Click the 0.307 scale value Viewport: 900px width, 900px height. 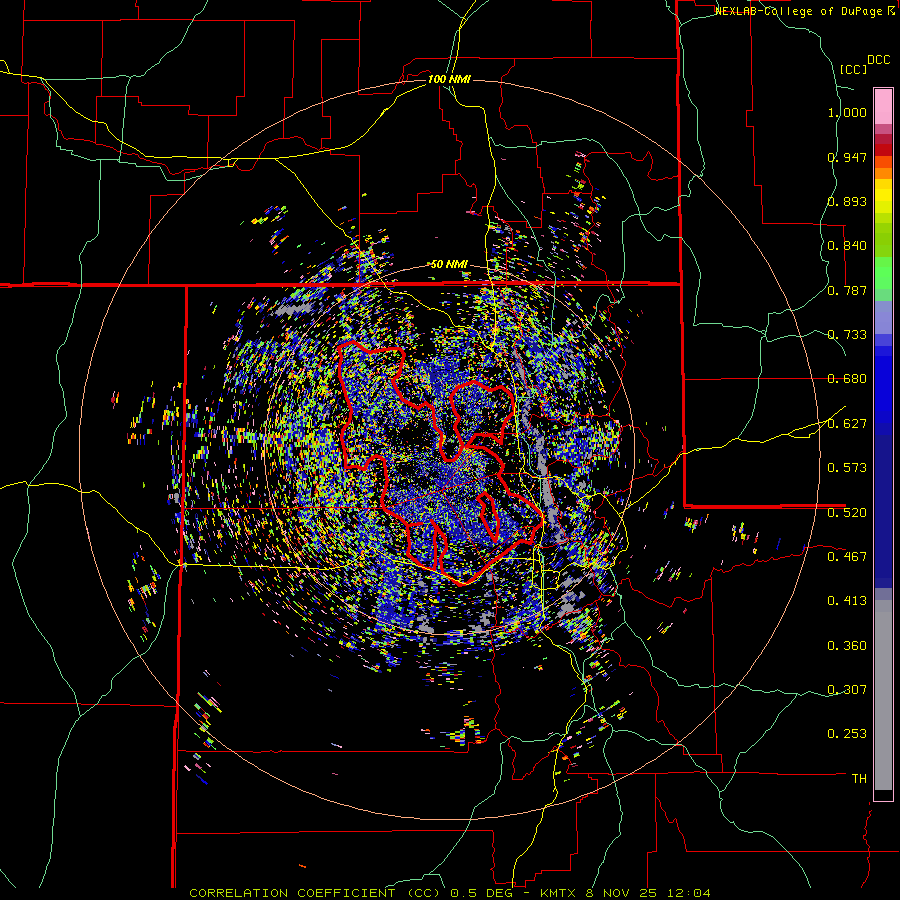tap(847, 690)
